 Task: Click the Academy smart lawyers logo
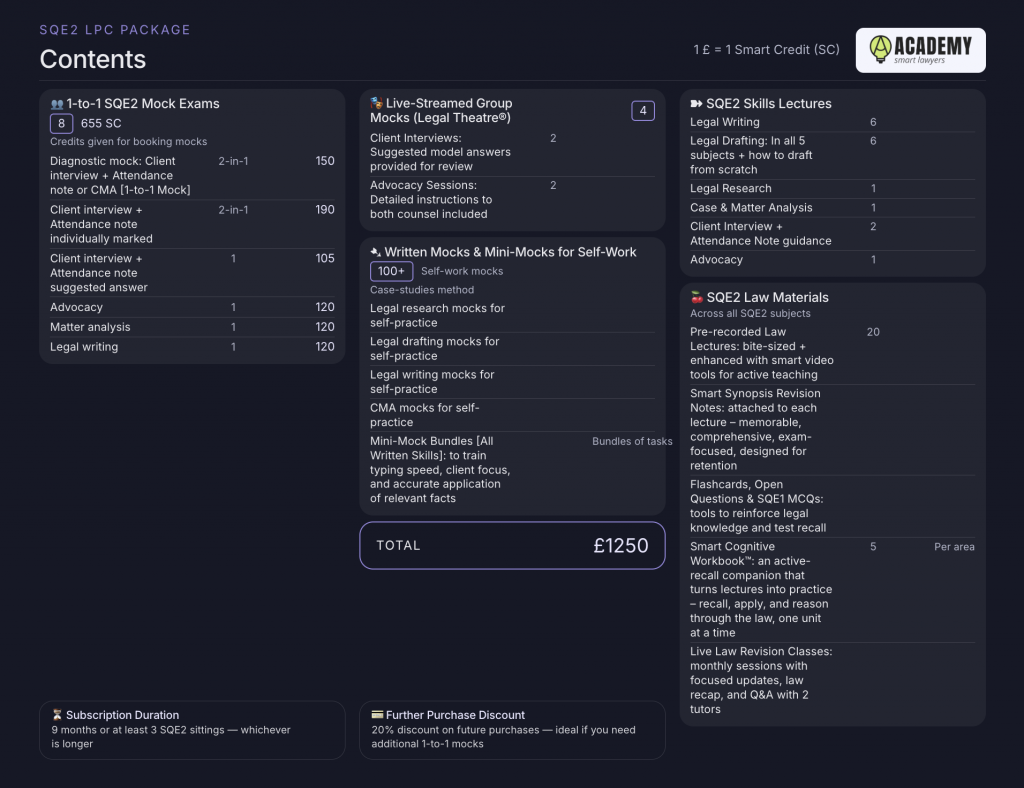point(920,50)
